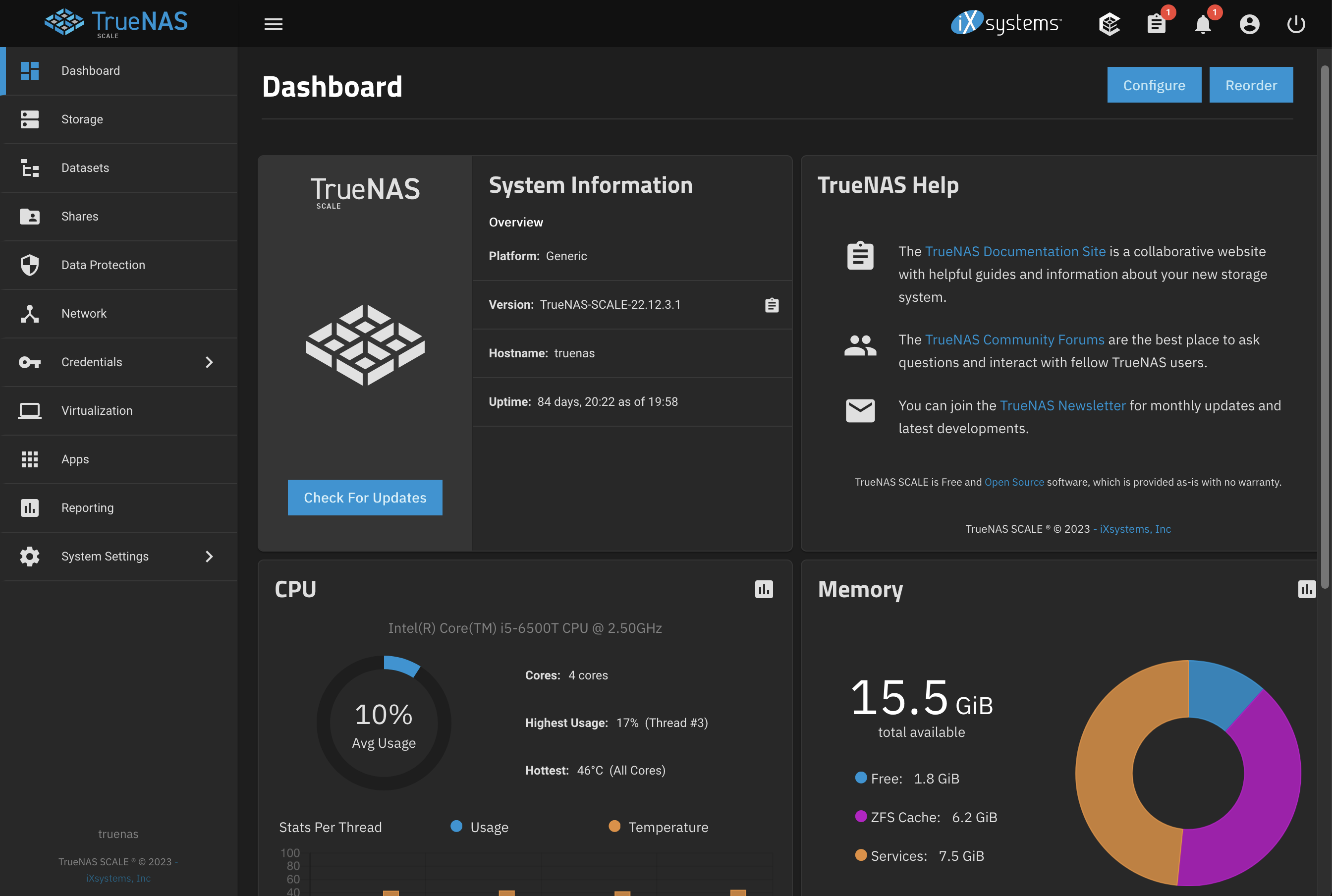Open the TrueNAS Documentation Site link
Image resolution: width=1332 pixels, height=896 pixels.
[x=1015, y=251]
